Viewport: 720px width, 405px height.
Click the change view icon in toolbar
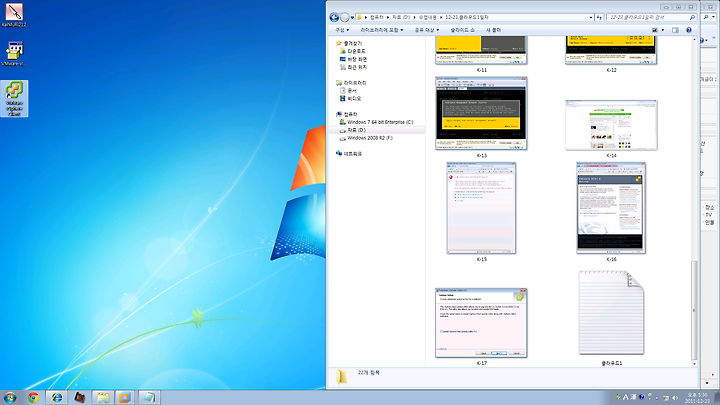(655, 30)
